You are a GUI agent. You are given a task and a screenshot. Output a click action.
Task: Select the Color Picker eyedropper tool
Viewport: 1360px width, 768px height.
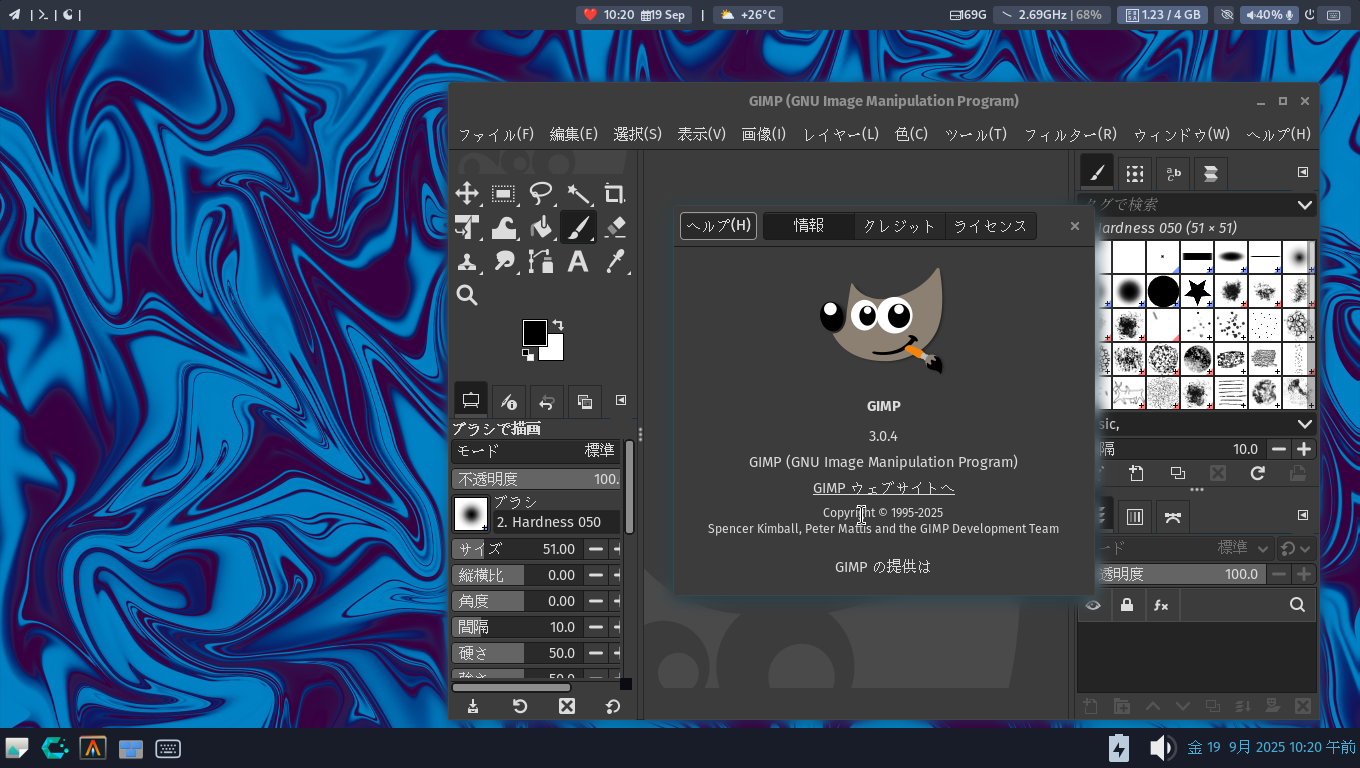(x=615, y=262)
